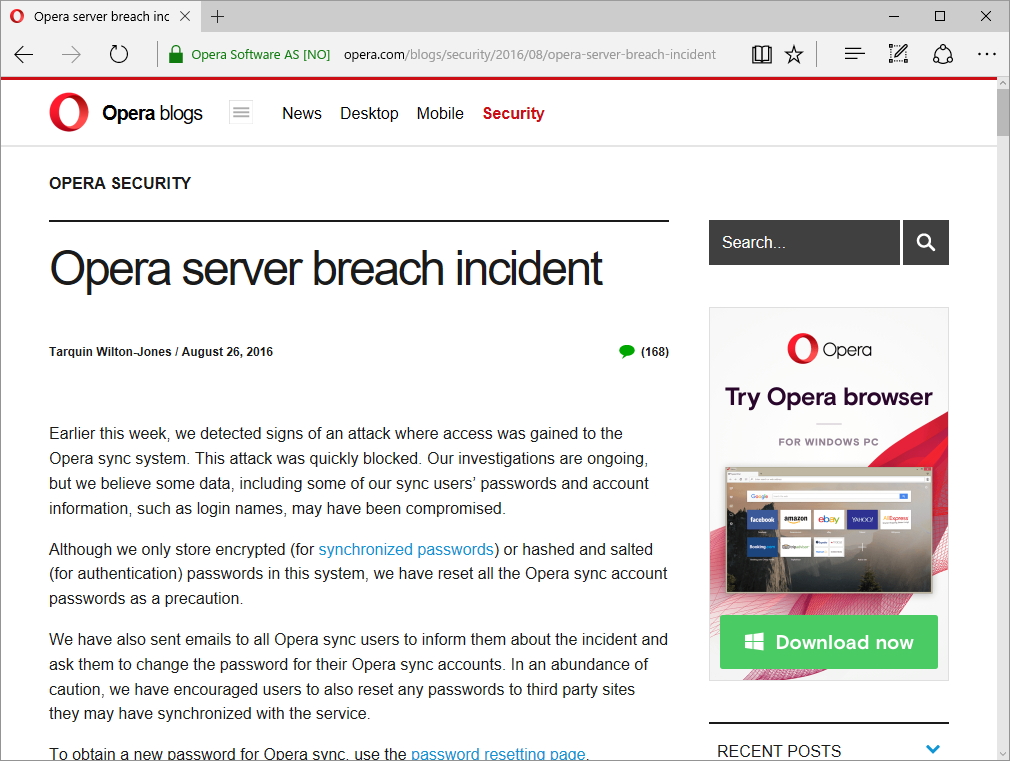1010x761 pixels.
Task: Expand the RECENT POSTS section chevron
Action: pos(932,748)
